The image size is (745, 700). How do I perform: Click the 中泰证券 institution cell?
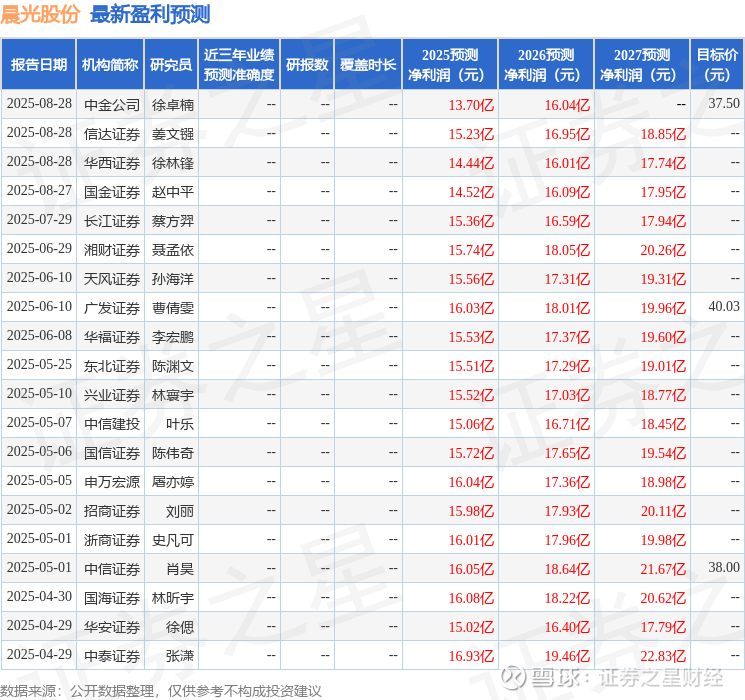(112, 656)
